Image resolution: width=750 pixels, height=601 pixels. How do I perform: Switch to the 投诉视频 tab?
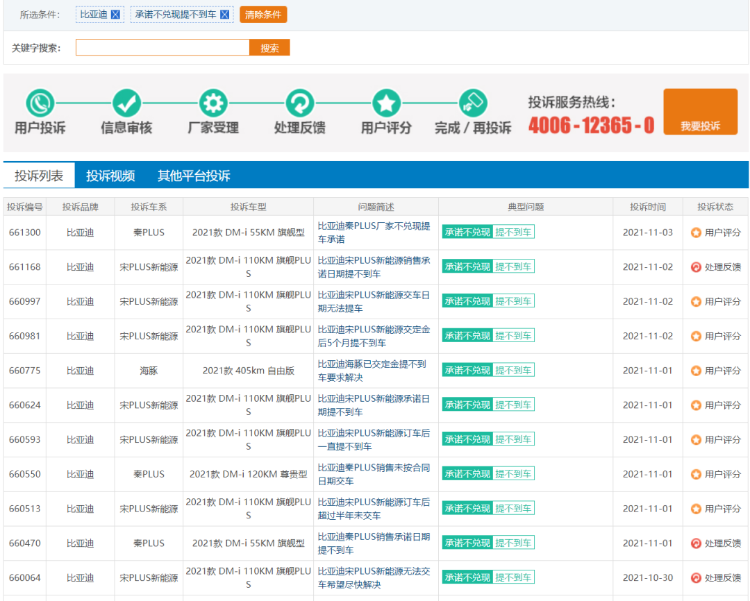pos(110,176)
